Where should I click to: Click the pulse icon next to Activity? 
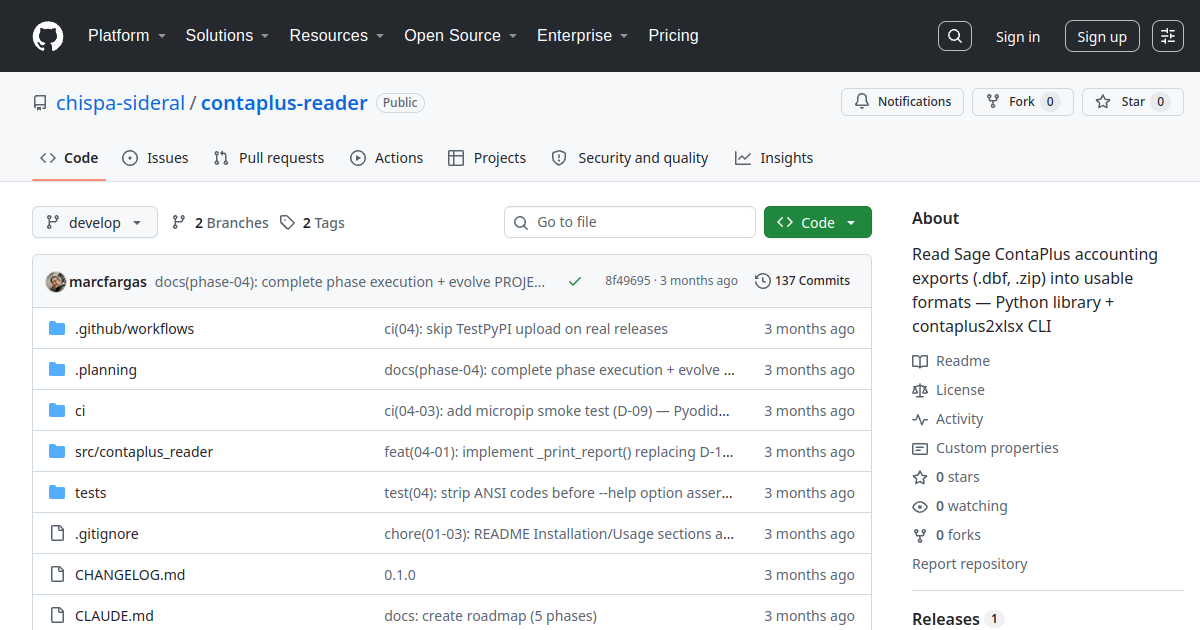point(920,419)
